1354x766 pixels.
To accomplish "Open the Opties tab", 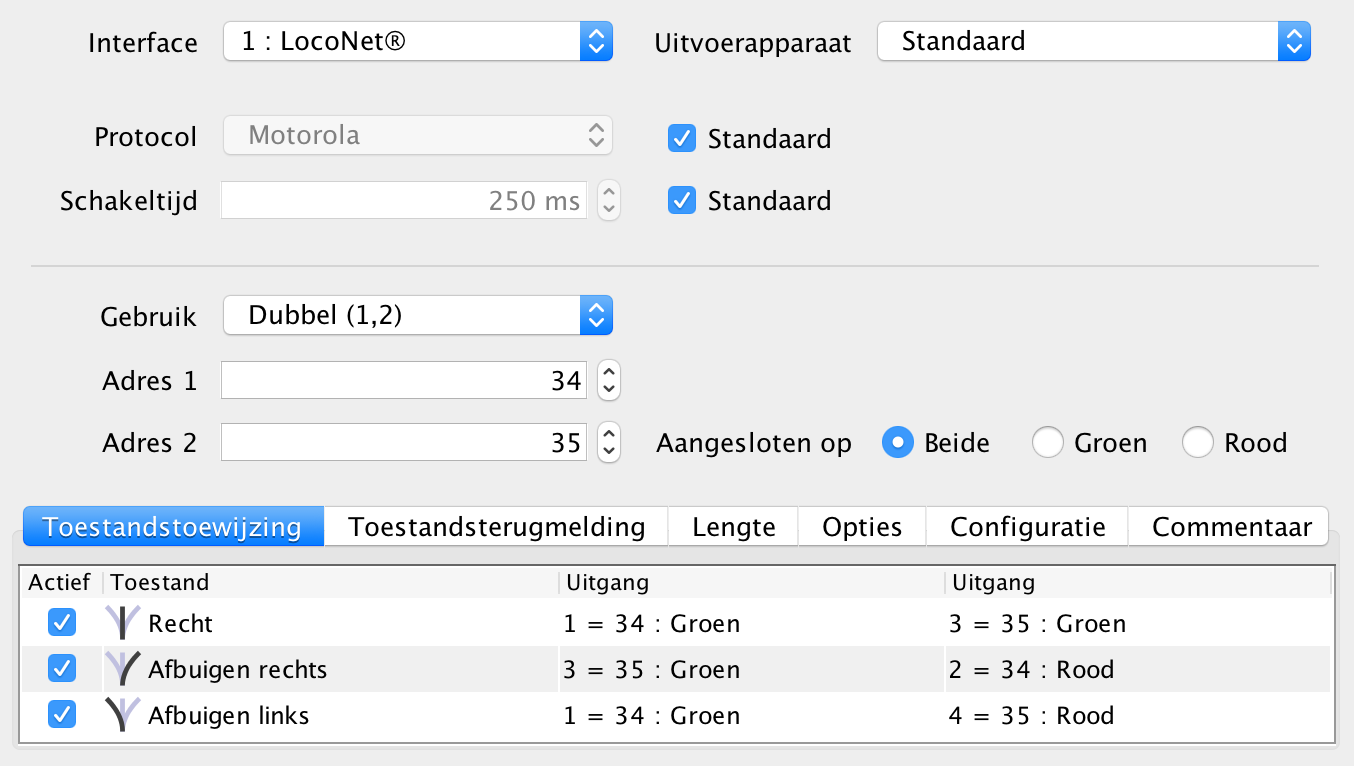I will click(862, 526).
